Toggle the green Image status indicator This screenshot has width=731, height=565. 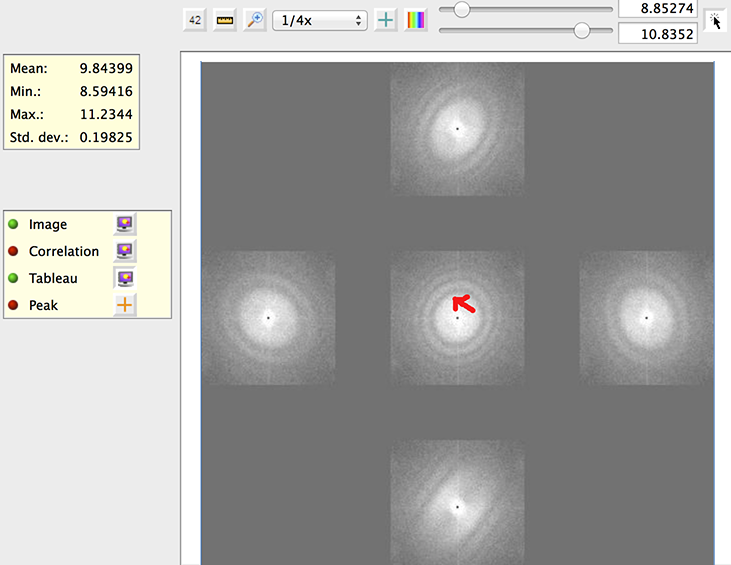tap(14, 224)
